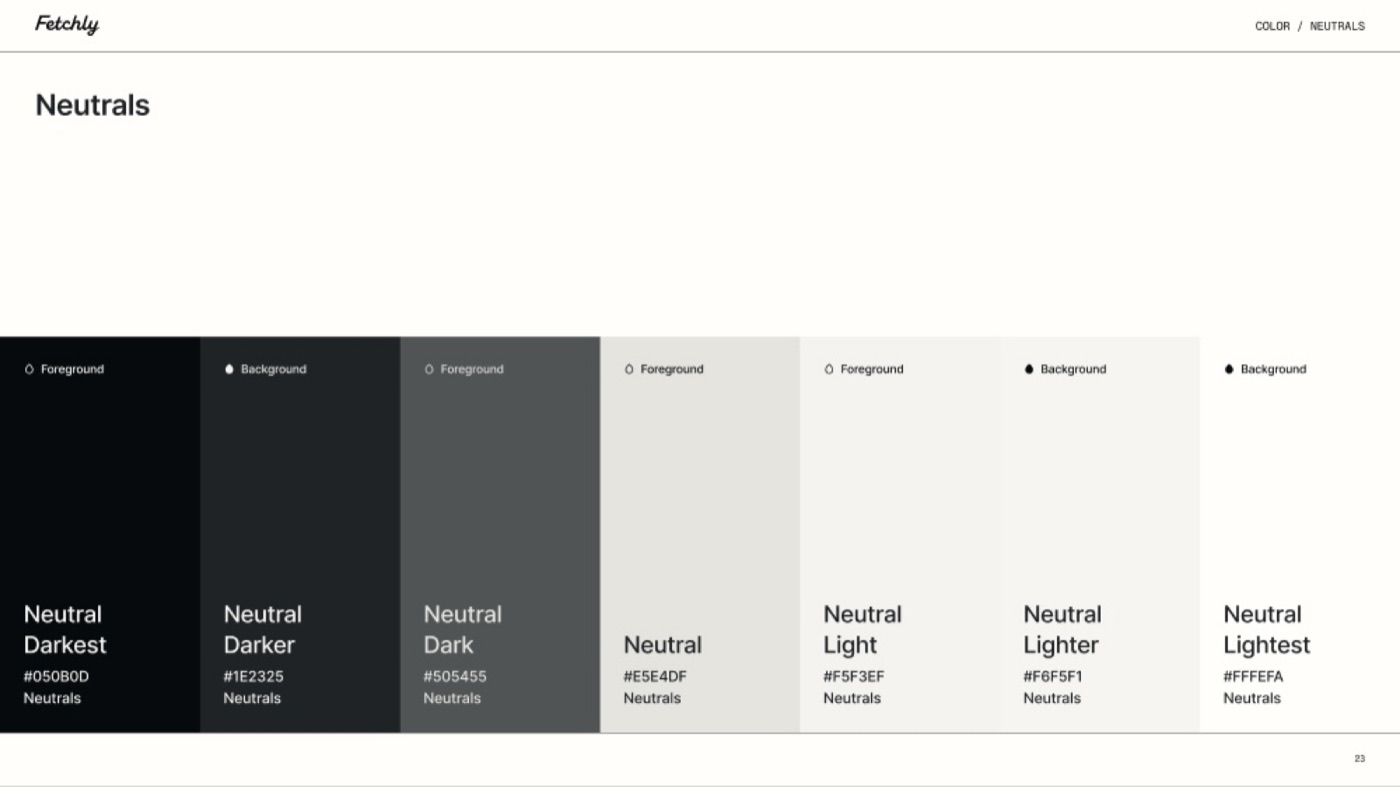Click the "Neutral" name above #E5E4DF
The height and width of the screenshot is (787, 1400).
coord(663,645)
